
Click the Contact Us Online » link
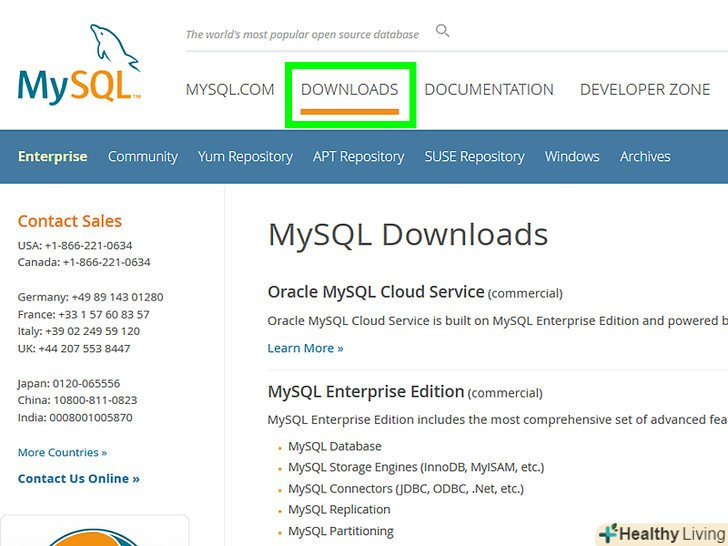[x=78, y=479]
